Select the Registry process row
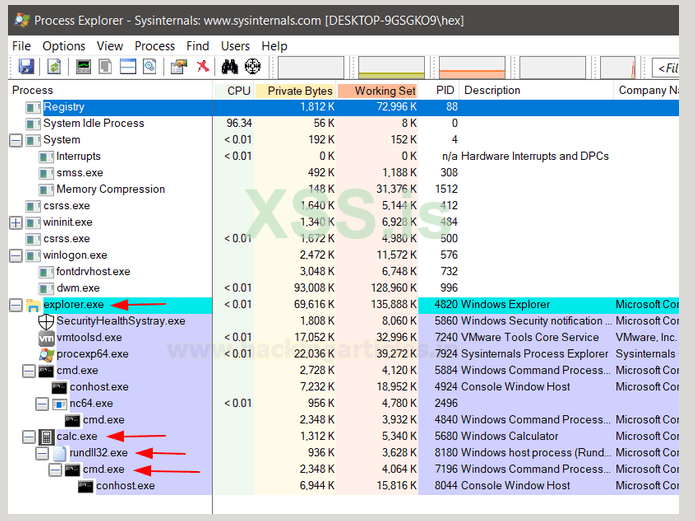 click(64, 107)
